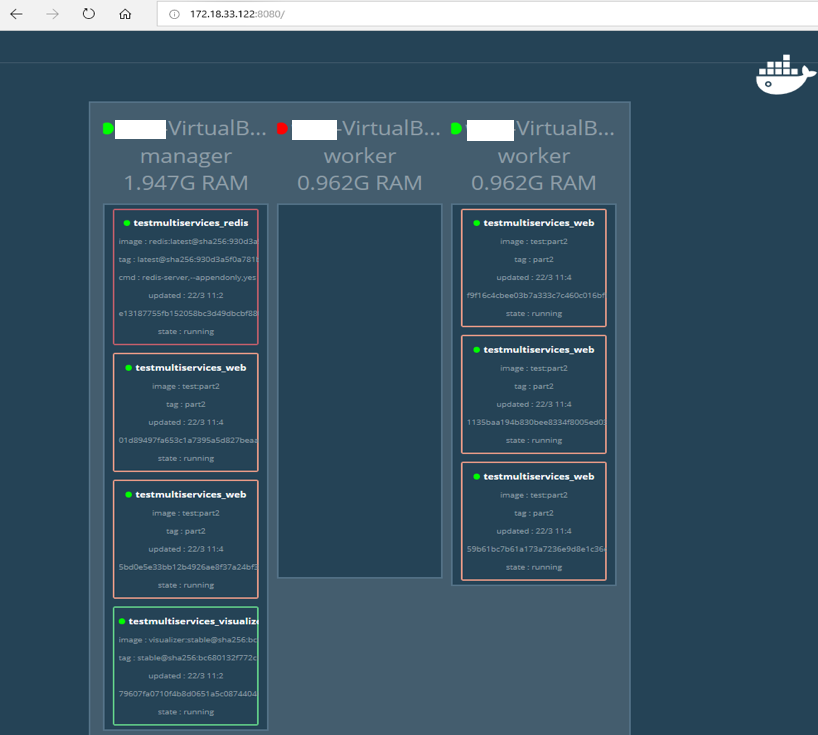Screen dimensions: 818x735
Task: Click the red status dot of middle worker
Action: coord(282,129)
